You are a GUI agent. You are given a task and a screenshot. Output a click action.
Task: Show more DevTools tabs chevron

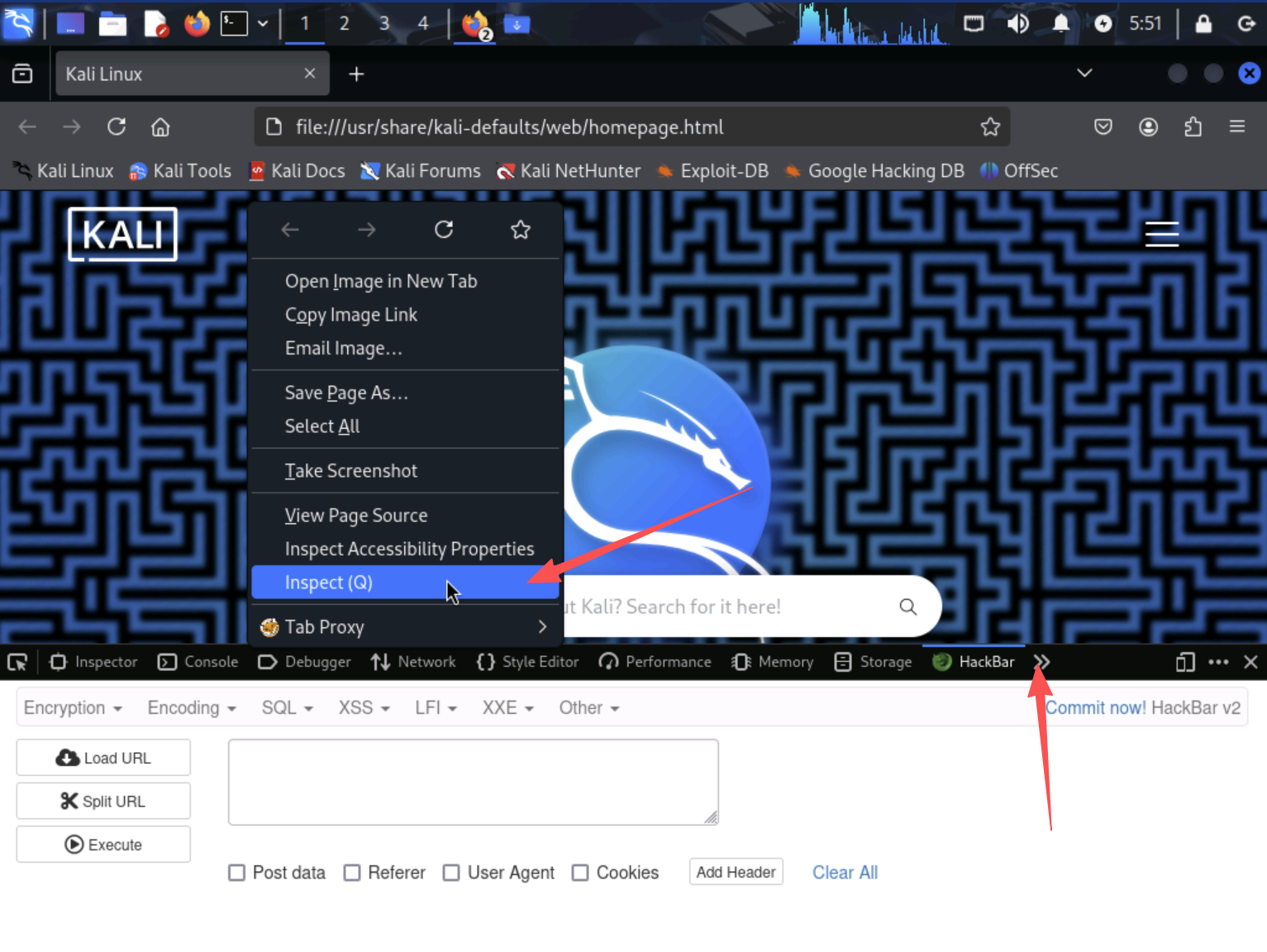point(1042,662)
